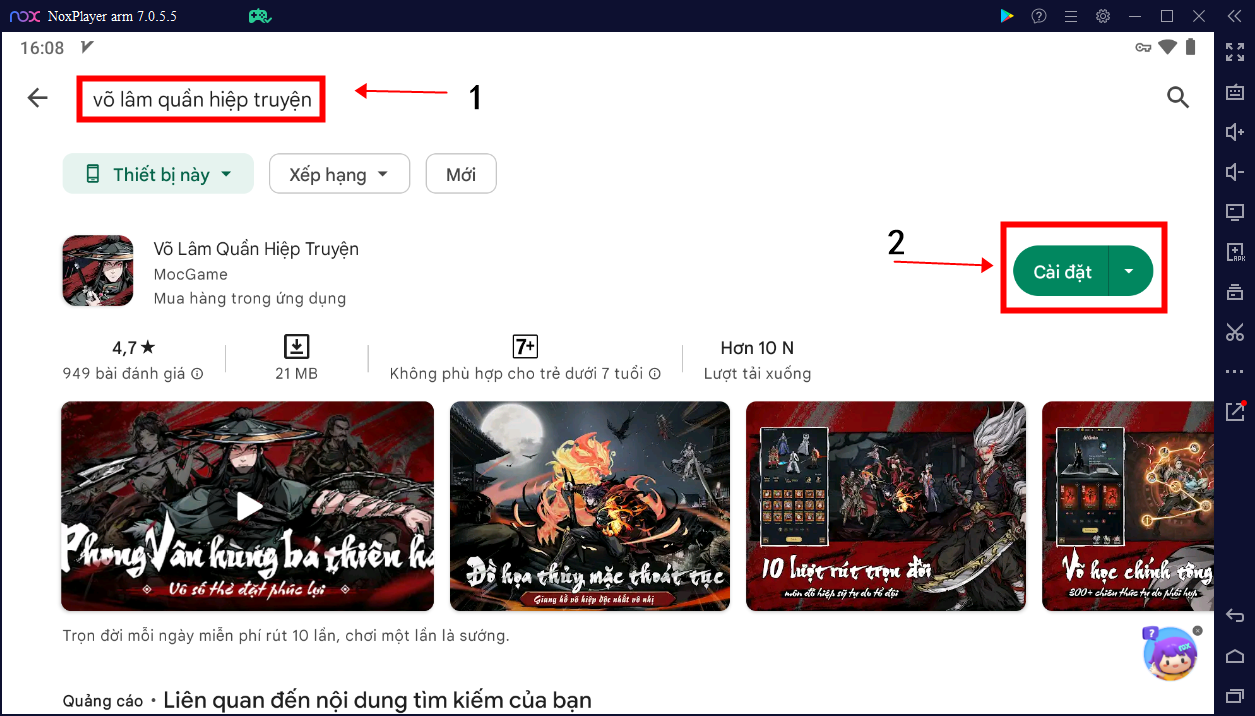Screen dimensions: 1255x716
Task: Click the scissors clipping icon in the sidebar
Action: click(x=1234, y=332)
